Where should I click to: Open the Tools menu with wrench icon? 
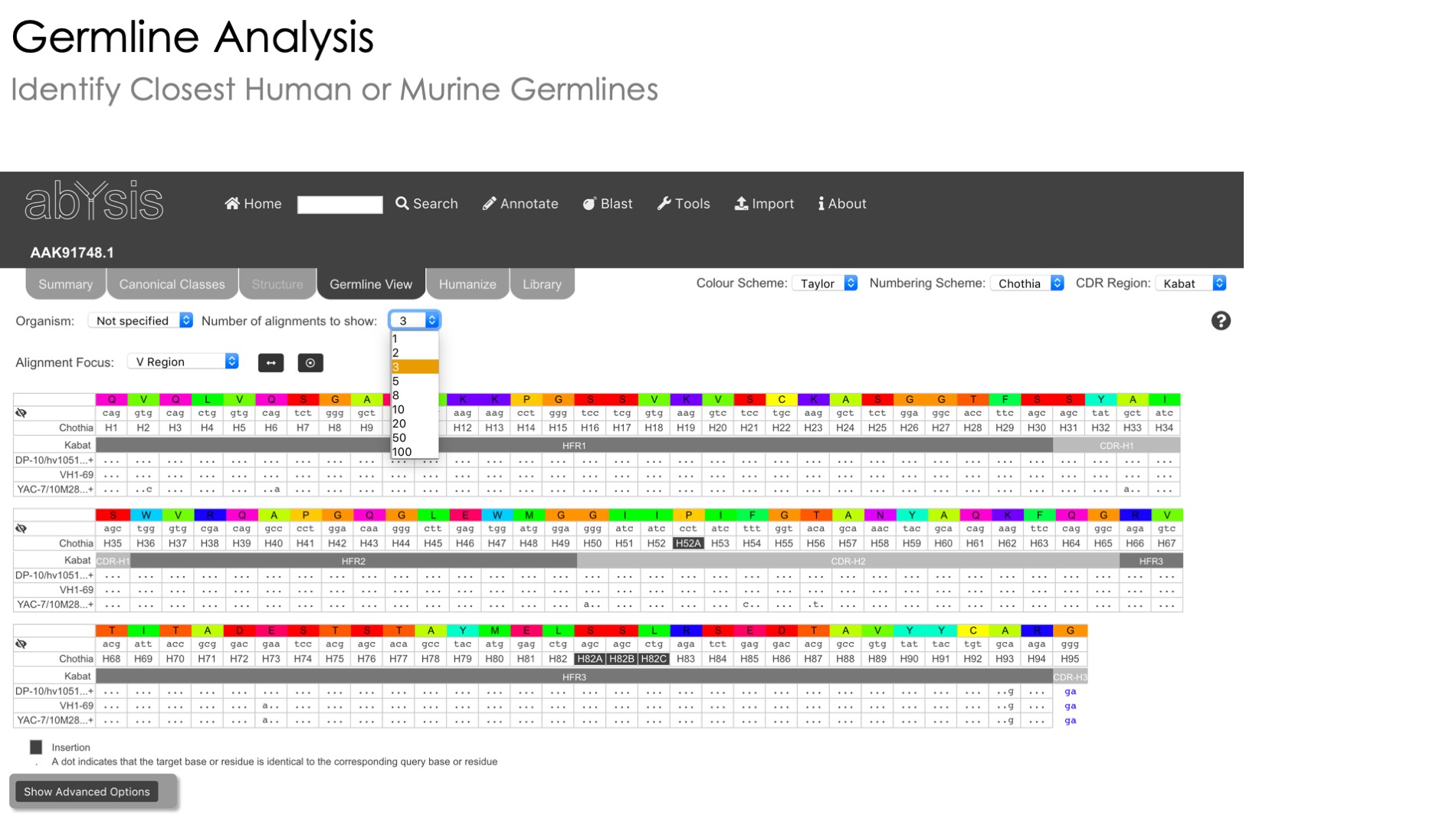pyautogui.click(x=684, y=204)
